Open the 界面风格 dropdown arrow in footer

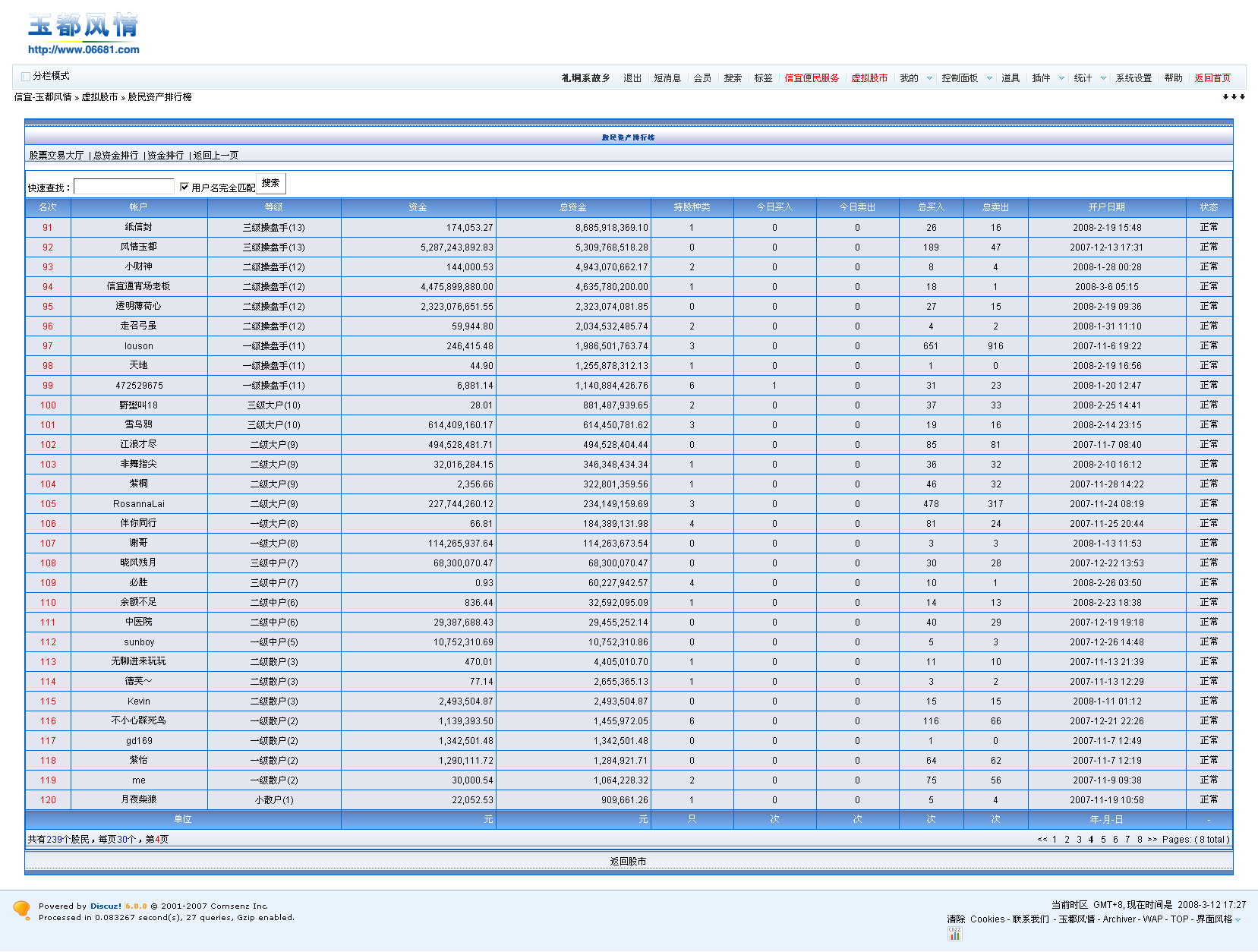point(1238,919)
